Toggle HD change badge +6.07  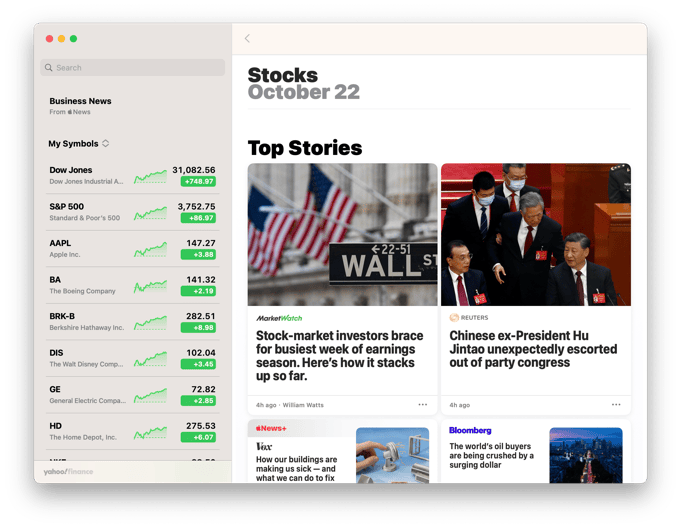pos(198,437)
